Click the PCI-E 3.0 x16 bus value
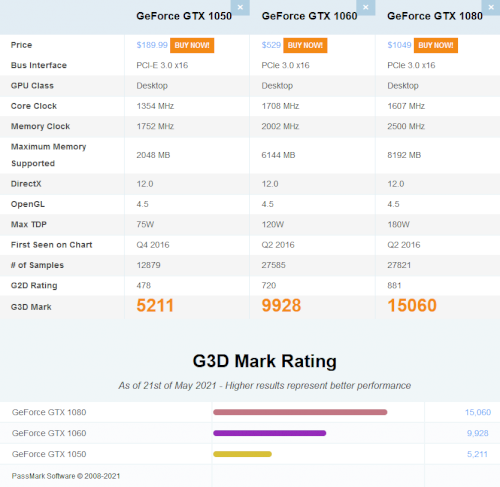This screenshot has width=500, height=487. point(162,65)
